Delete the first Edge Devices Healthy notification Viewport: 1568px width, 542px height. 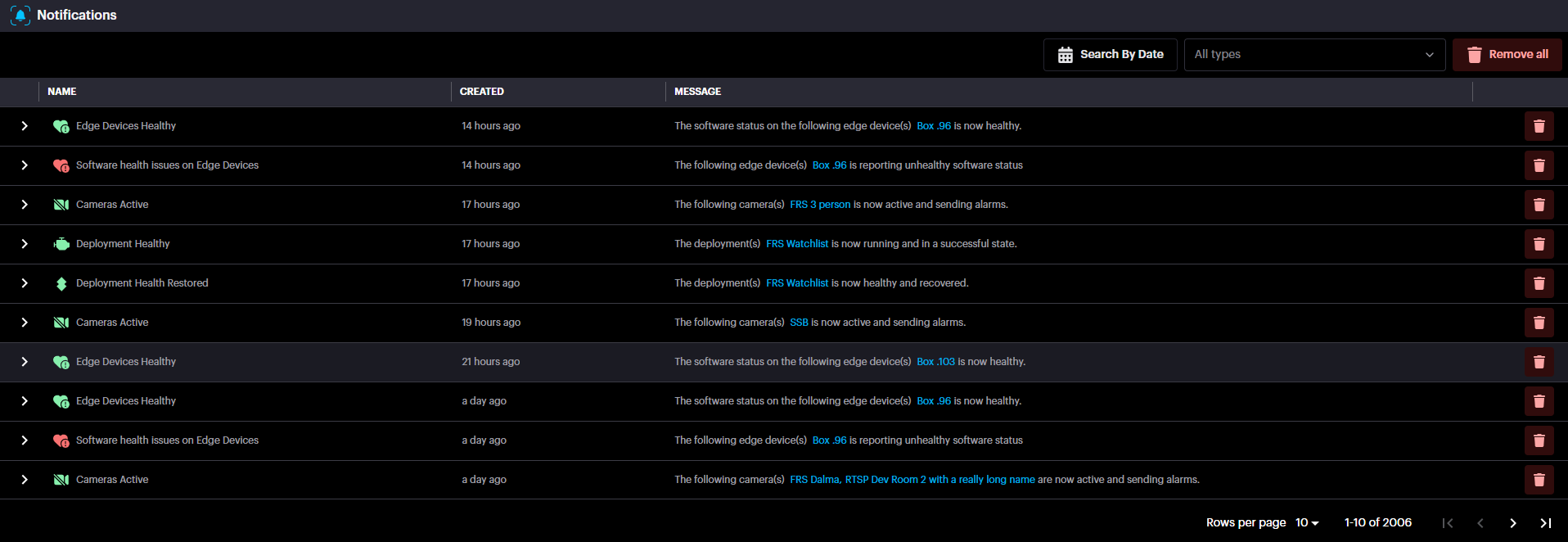pyautogui.click(x=1539, y=126)
